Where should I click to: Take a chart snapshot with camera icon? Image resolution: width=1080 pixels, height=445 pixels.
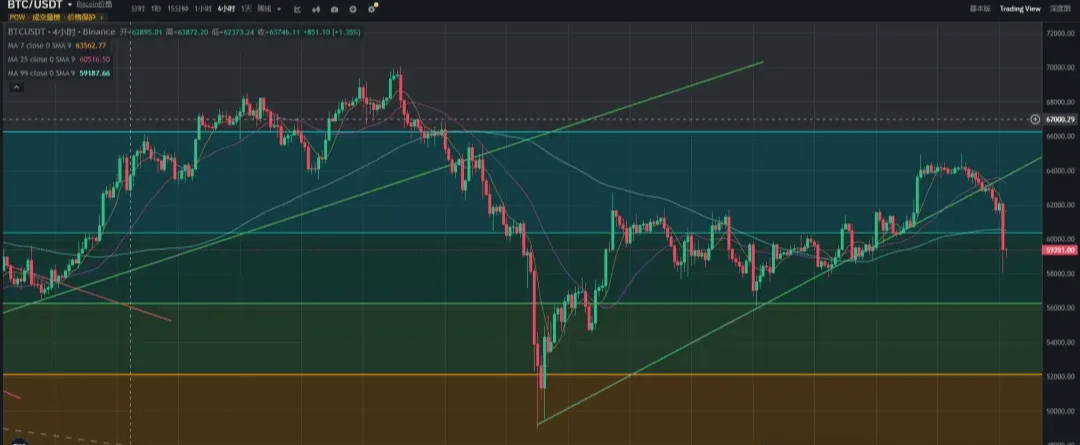point(335,9)
